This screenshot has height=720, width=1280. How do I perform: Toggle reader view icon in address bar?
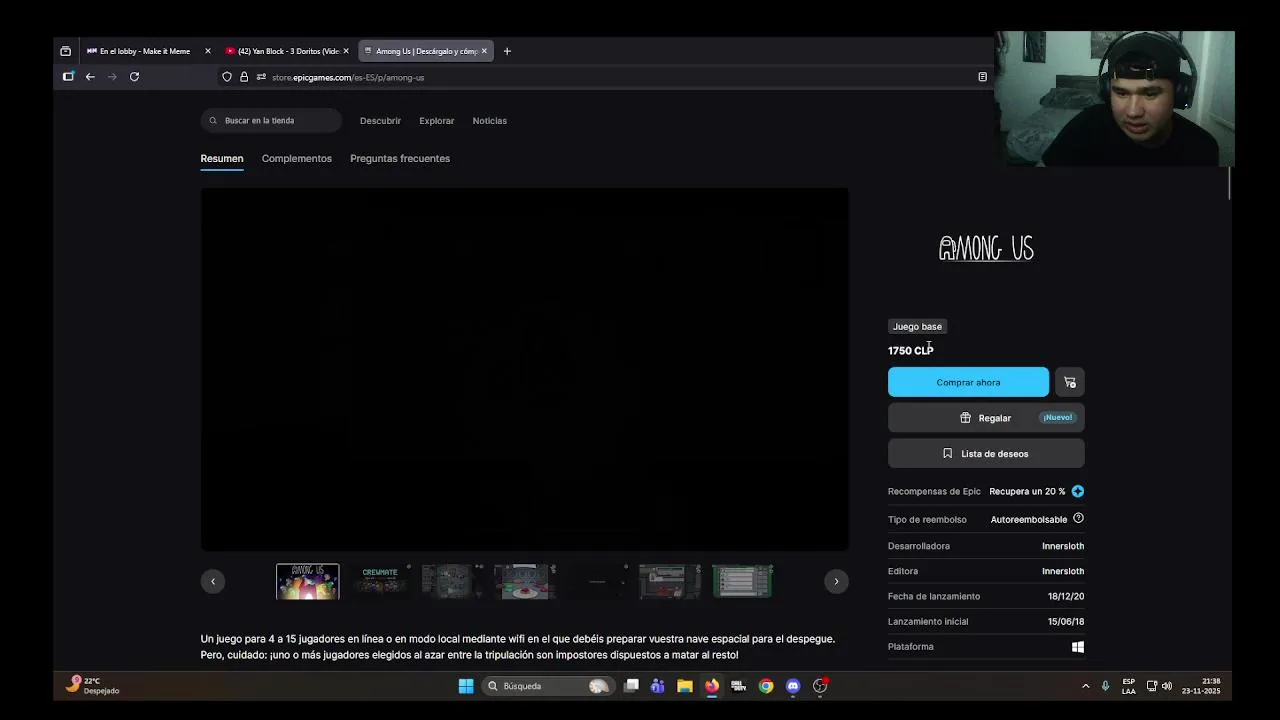(x=983, y=77)
